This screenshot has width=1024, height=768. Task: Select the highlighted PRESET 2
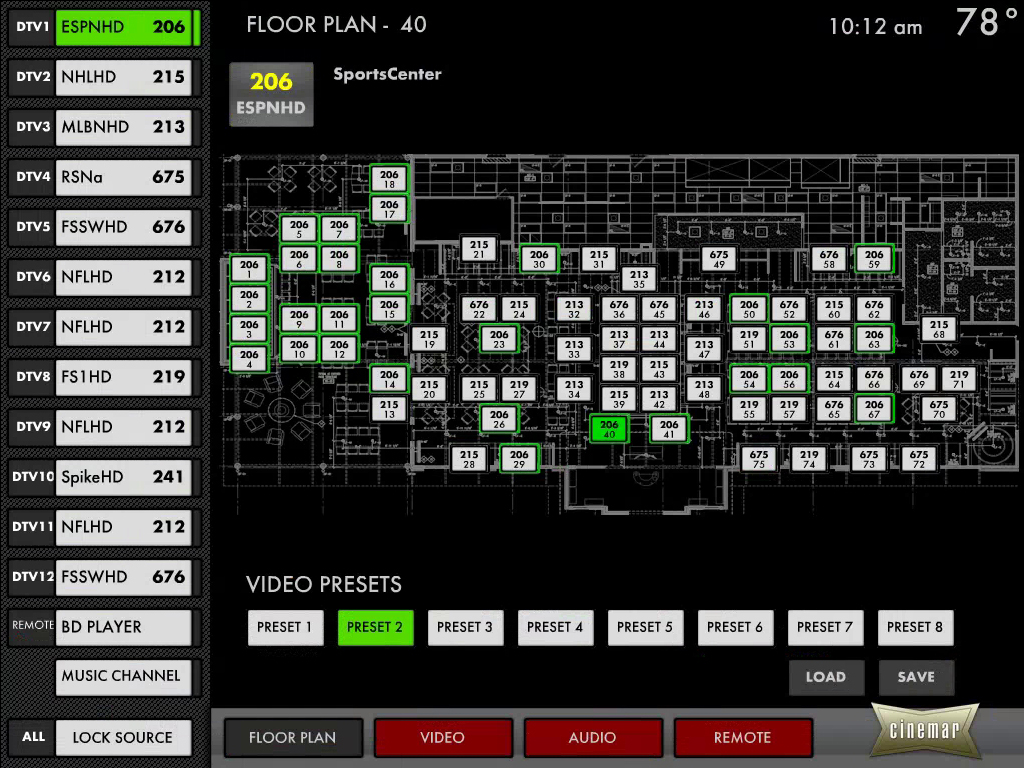click(x=375, y=628)
